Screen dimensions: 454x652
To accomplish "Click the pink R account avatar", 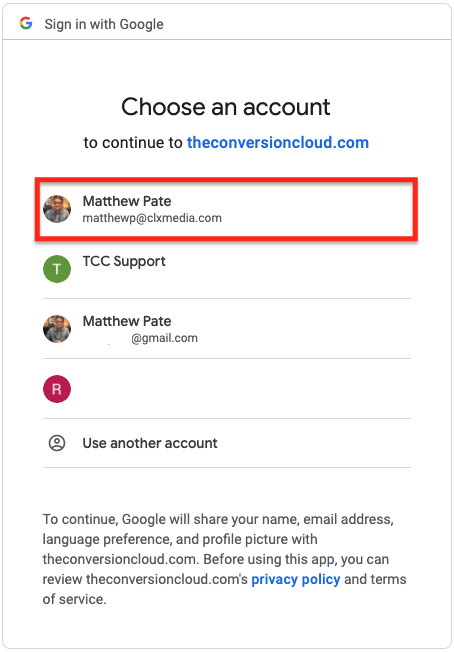I will [57, 389].
